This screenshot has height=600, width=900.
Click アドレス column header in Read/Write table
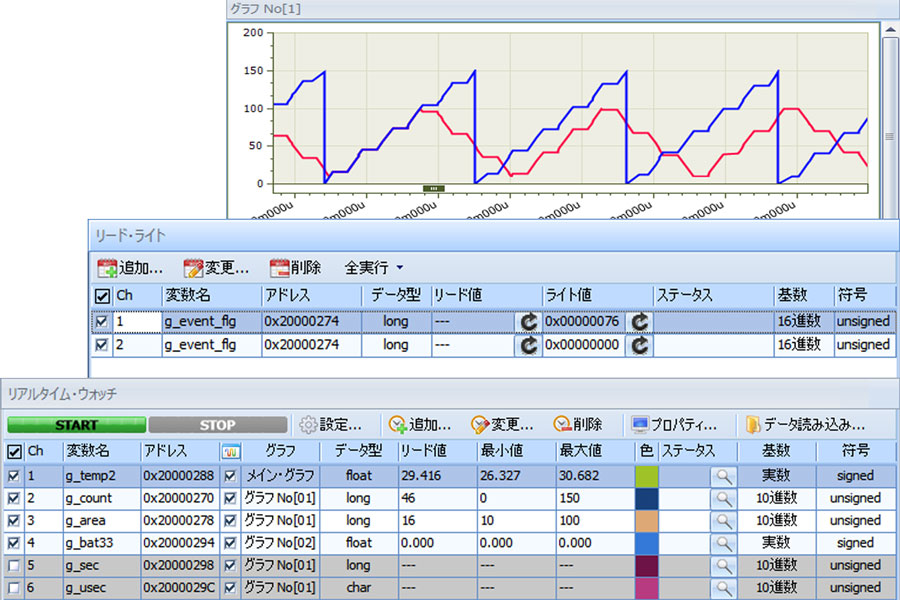coord(311,296)
